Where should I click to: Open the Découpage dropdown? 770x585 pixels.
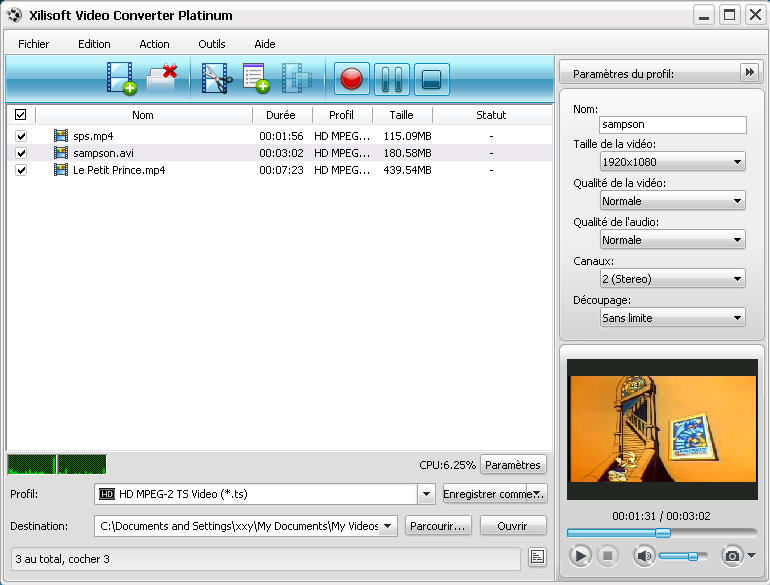(x=672, y=318)
